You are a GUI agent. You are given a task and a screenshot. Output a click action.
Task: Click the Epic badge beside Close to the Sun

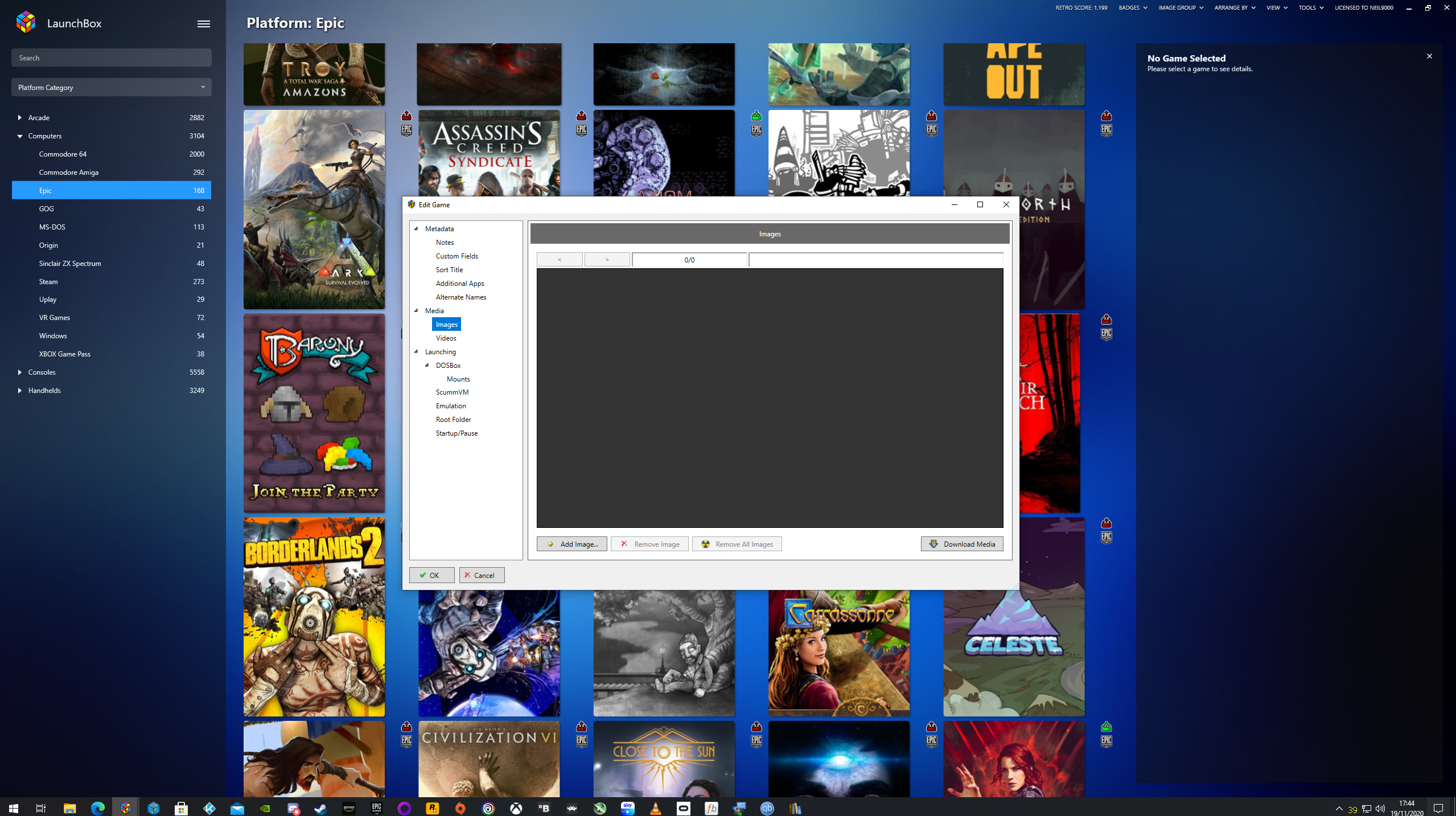756,741
